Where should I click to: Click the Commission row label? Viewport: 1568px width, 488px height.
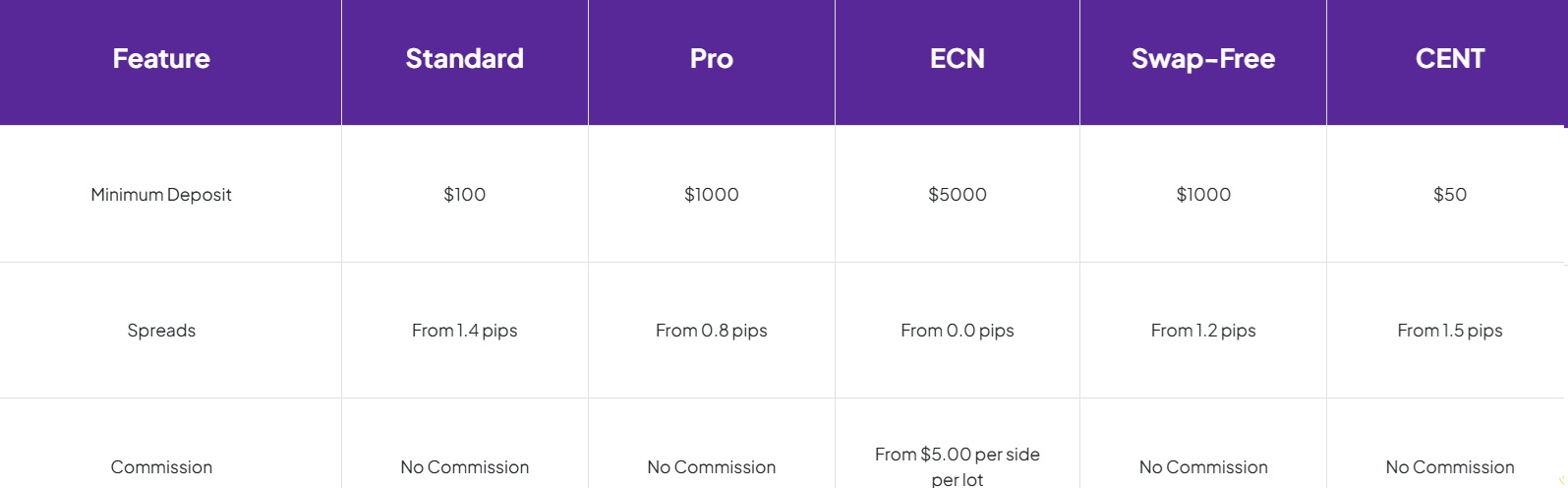pos(161,467)
